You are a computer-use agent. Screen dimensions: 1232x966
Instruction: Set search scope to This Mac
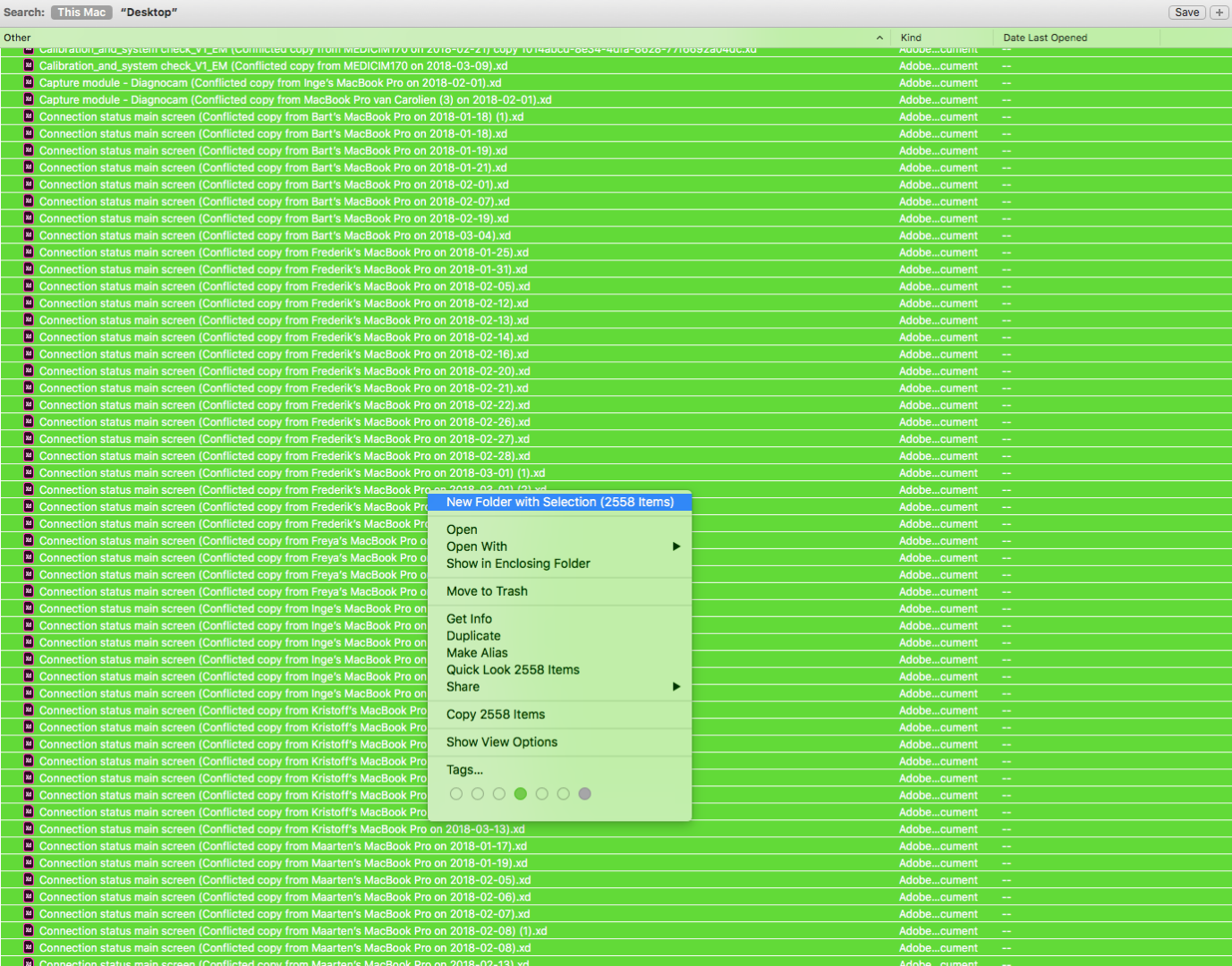81,13
